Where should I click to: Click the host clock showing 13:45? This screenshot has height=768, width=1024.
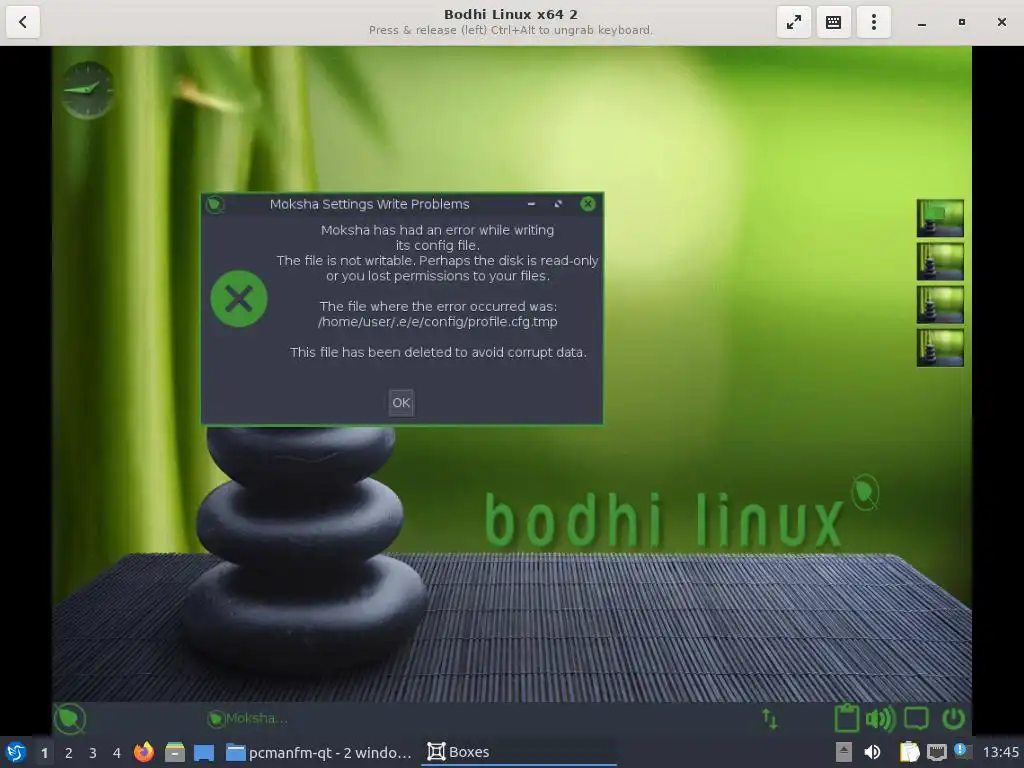tap(1000, 752)
